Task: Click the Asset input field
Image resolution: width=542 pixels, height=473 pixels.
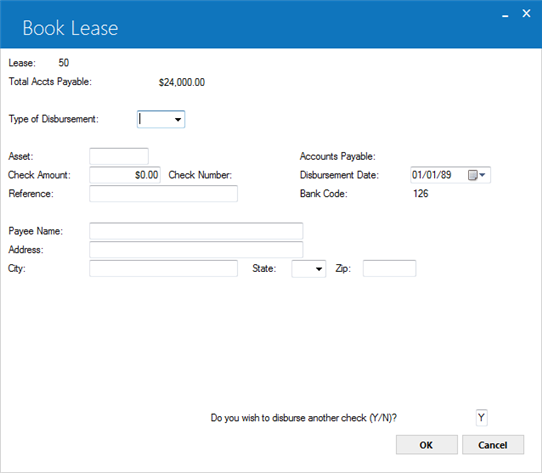Action: [x=119, y=156]
